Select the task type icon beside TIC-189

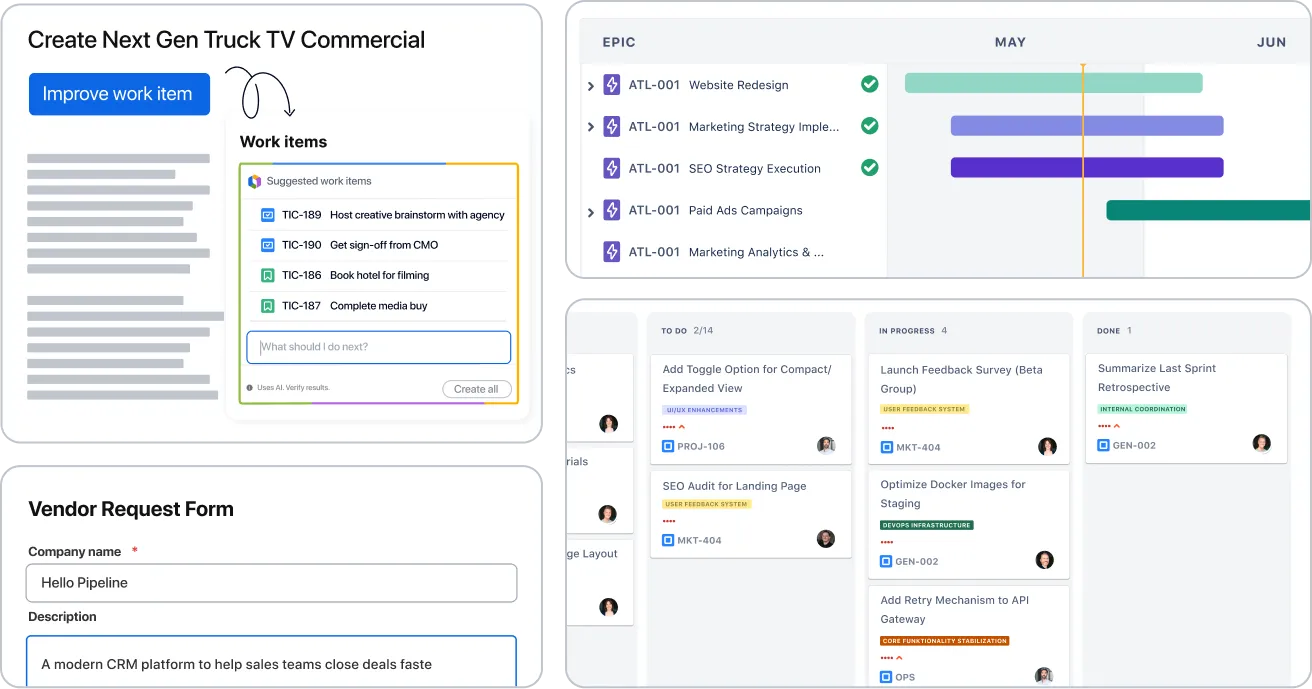[x=266, y=214]
